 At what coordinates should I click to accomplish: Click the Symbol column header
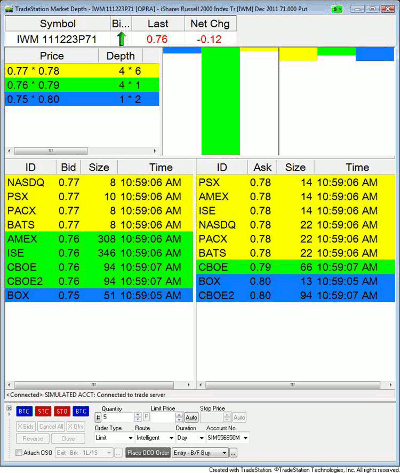point(58,24)
